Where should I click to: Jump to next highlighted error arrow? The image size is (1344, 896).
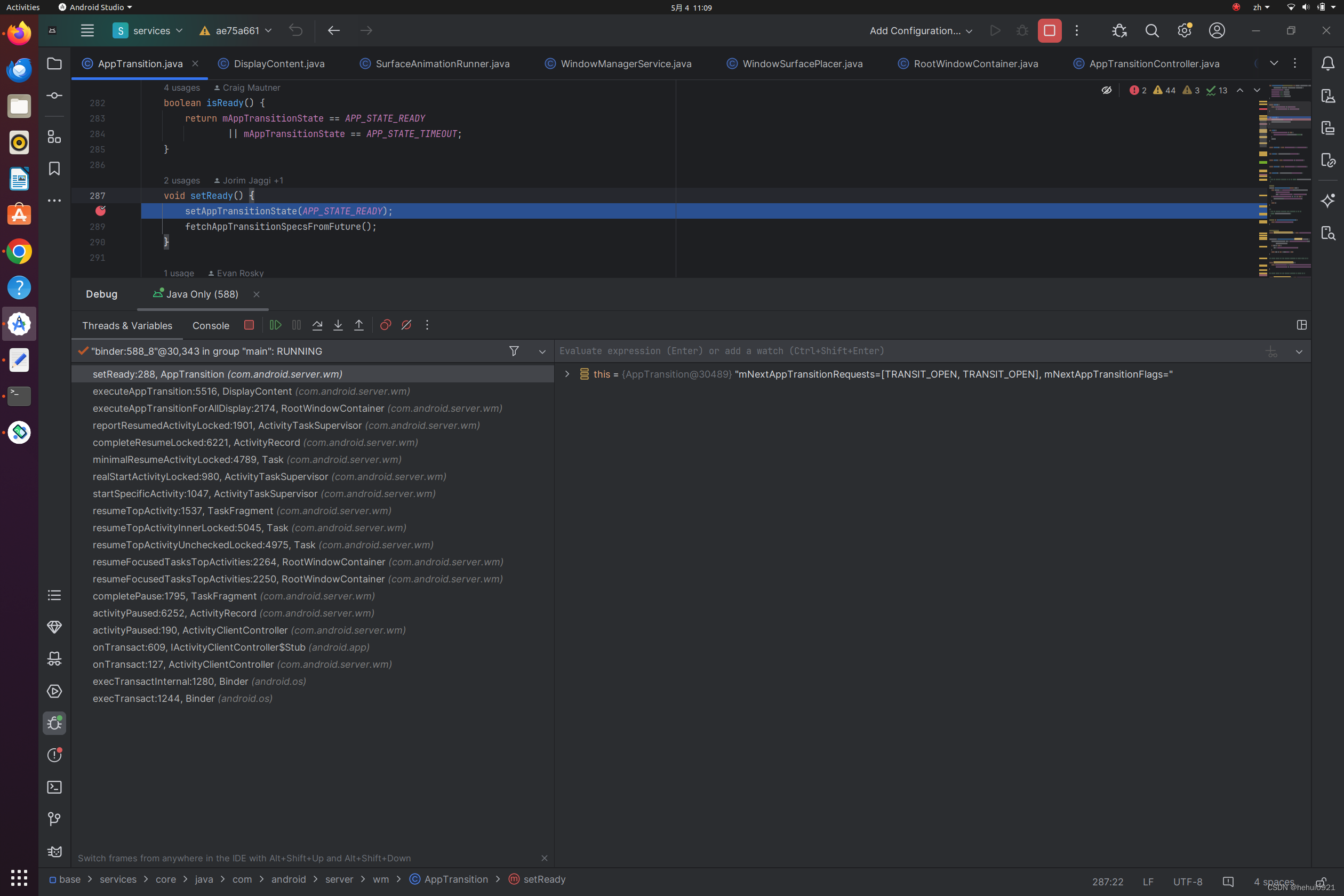click(x=1257, y=90)
